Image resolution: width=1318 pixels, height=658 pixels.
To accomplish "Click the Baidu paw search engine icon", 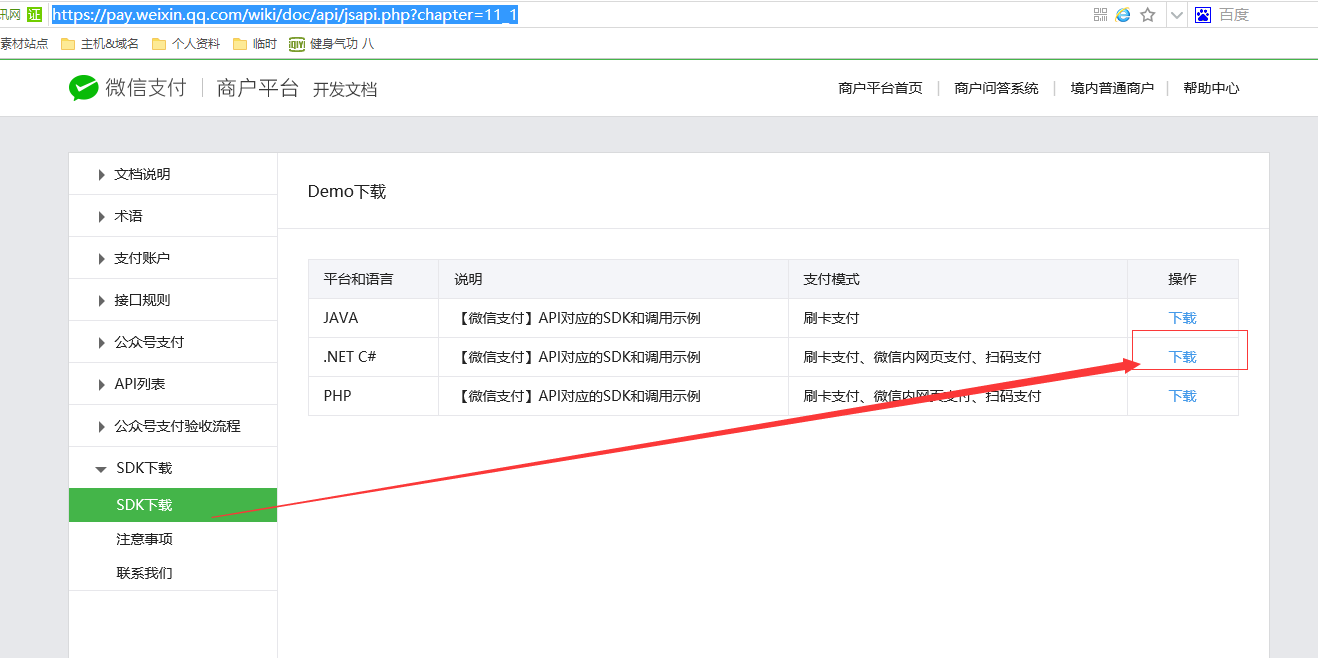I will [x=1203, y=14].
